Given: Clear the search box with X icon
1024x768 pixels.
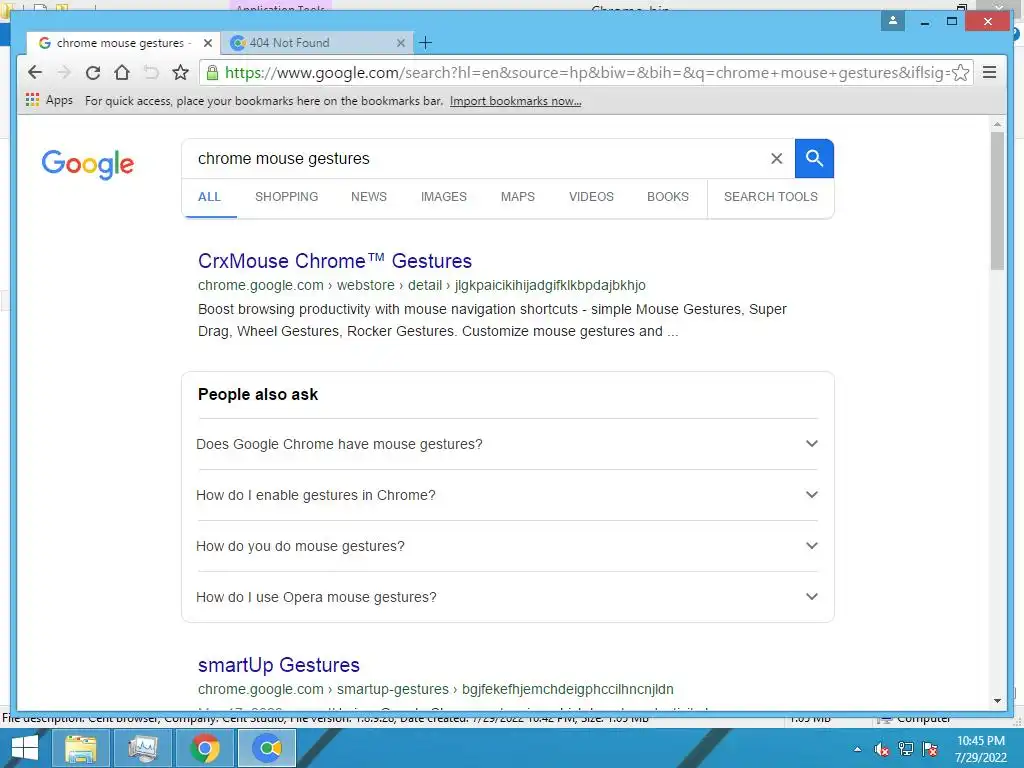Looking at the screenshot, I should 776,158.
